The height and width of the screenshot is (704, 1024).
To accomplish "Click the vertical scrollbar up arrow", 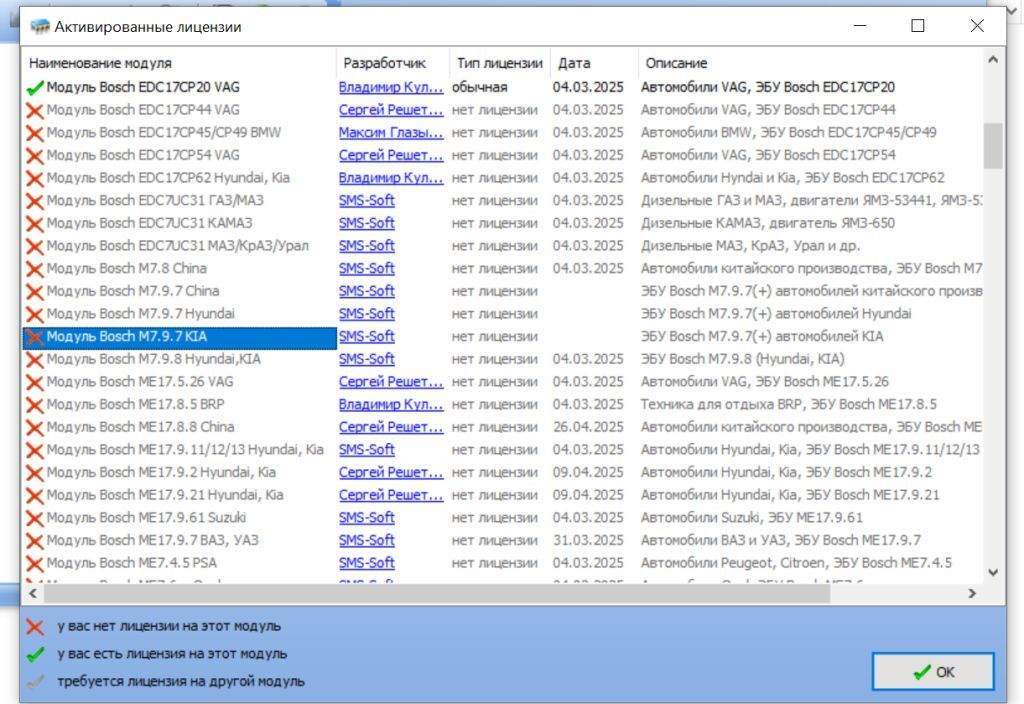I will pos(993,59).
